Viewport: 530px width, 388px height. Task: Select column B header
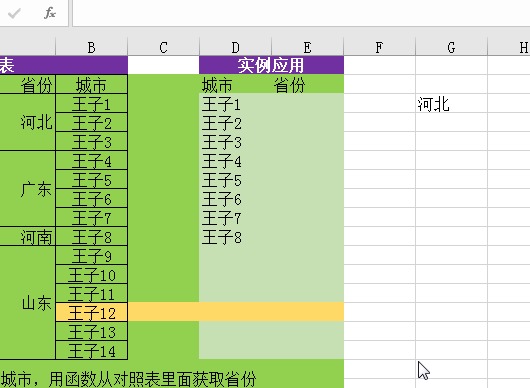(91, 47)
